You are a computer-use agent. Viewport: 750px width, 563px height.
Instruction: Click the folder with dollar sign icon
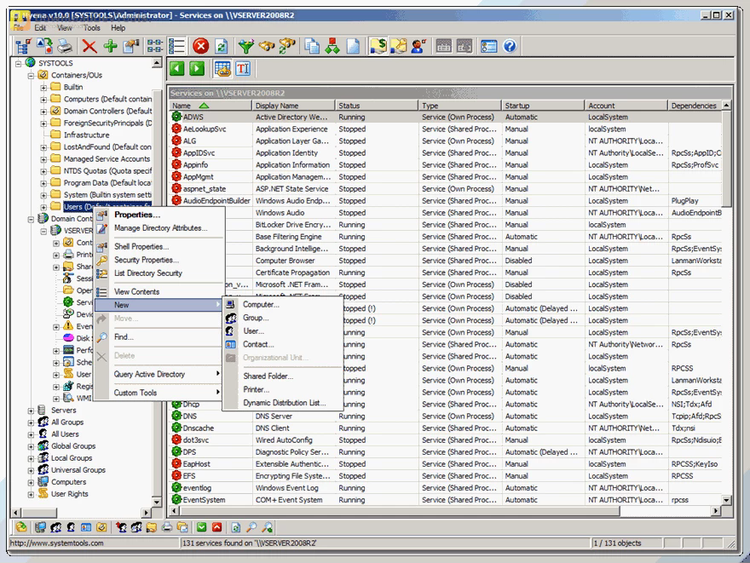point(378,46)
